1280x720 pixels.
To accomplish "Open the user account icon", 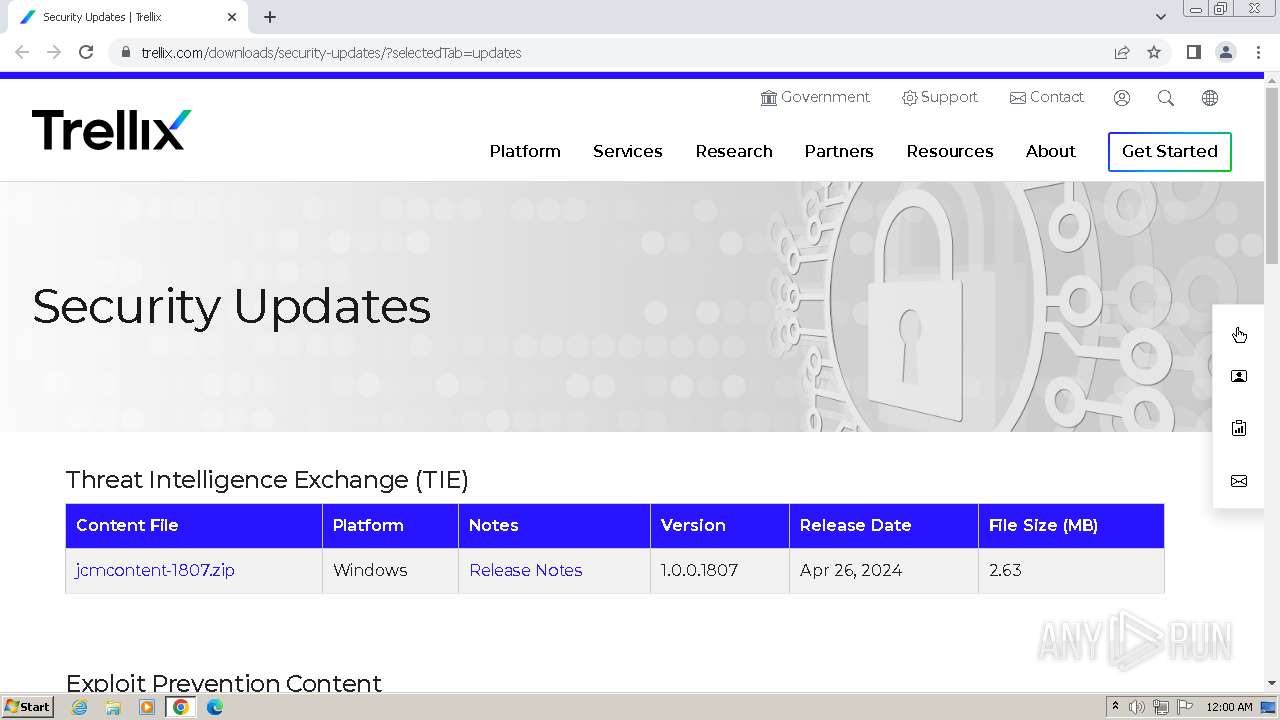I will (1122, 98).
